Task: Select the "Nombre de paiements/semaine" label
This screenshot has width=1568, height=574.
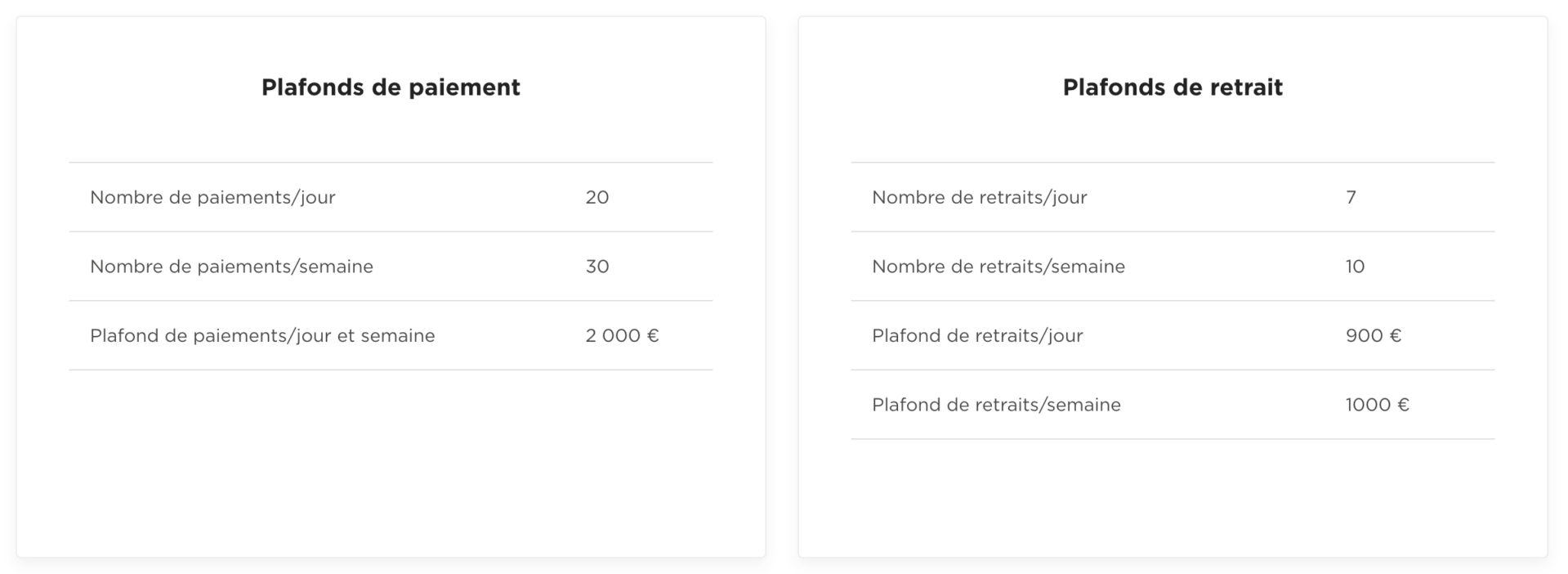Action: pyautogui.click(x=231, y=267)
